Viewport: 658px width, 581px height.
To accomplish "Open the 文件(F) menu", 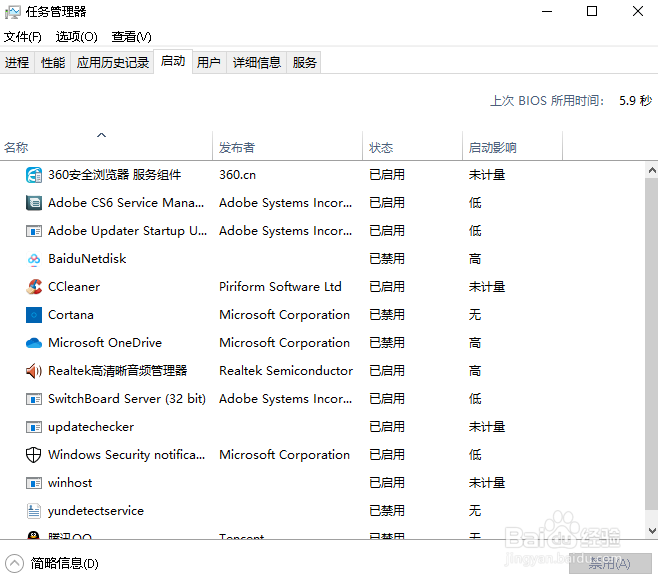I will click(23, 37).
